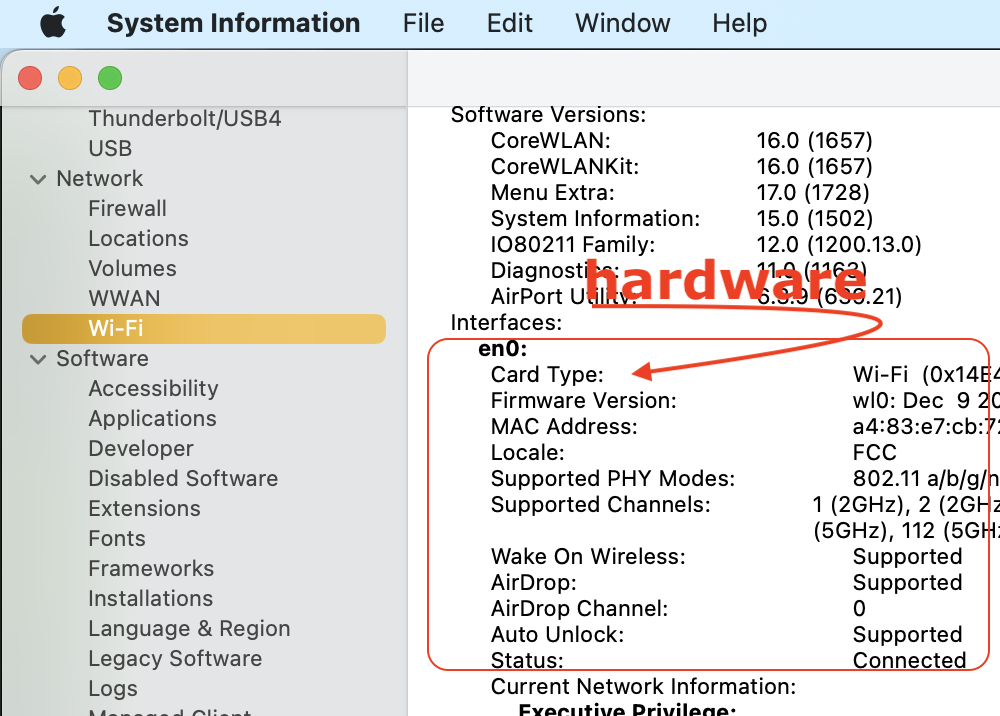The image size is (1000, 716).
Task: Open the System Information app menu
Action: pyautogui.click(x=233, y=23)
